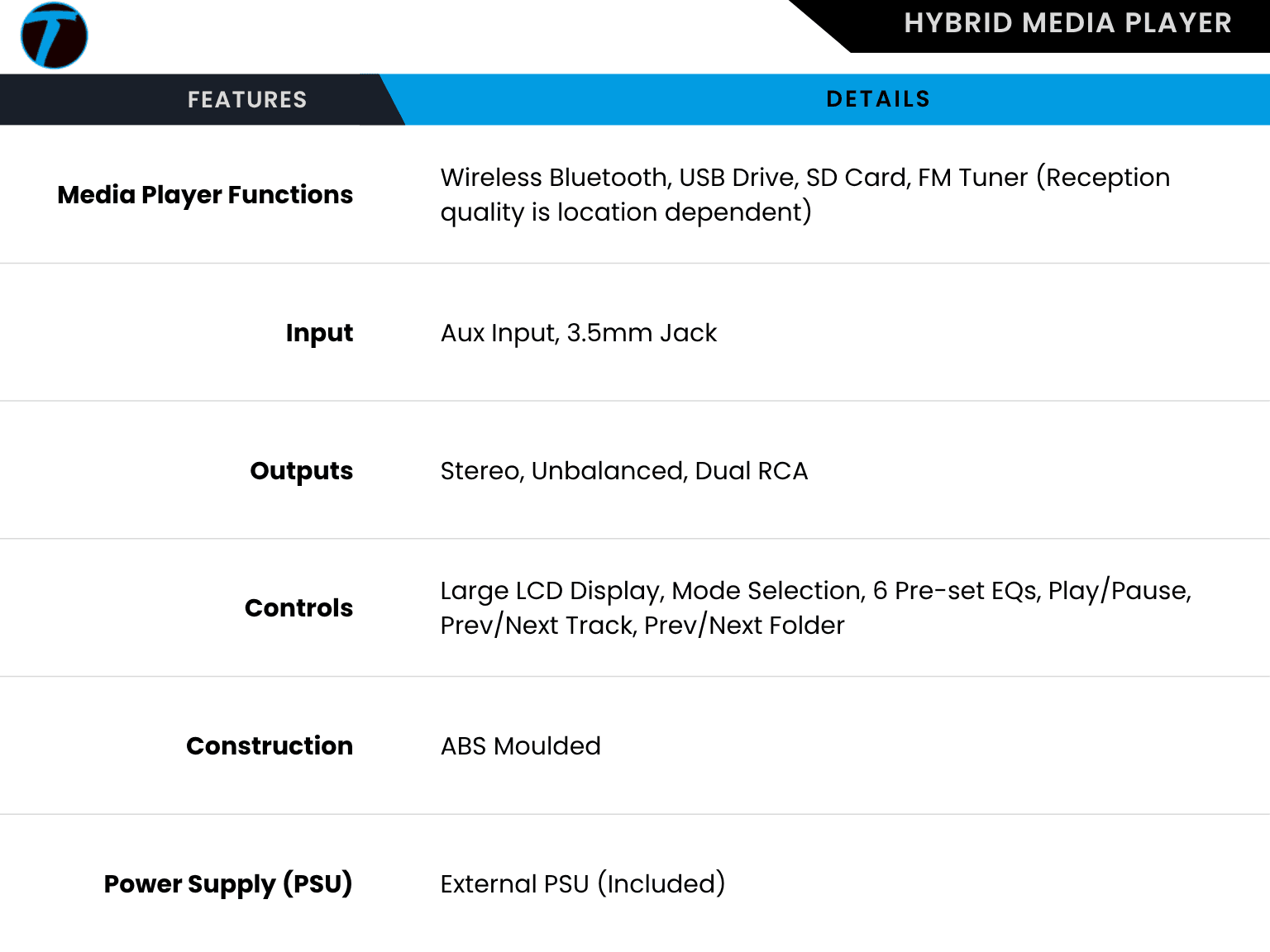Image resolution: width=1270 pixels, height=952 pixels.
Task: Click the FM Tuner text
Action: (x=972, y=178)
